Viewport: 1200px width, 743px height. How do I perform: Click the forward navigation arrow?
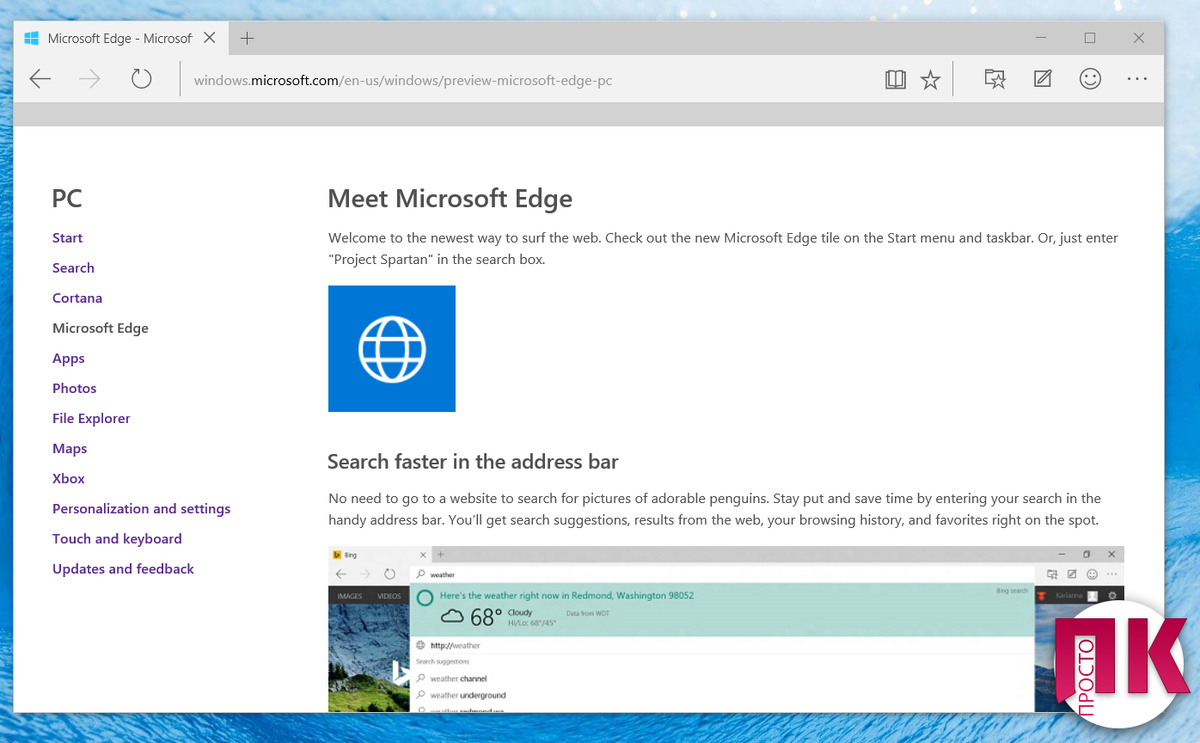[x=90, y=79]
